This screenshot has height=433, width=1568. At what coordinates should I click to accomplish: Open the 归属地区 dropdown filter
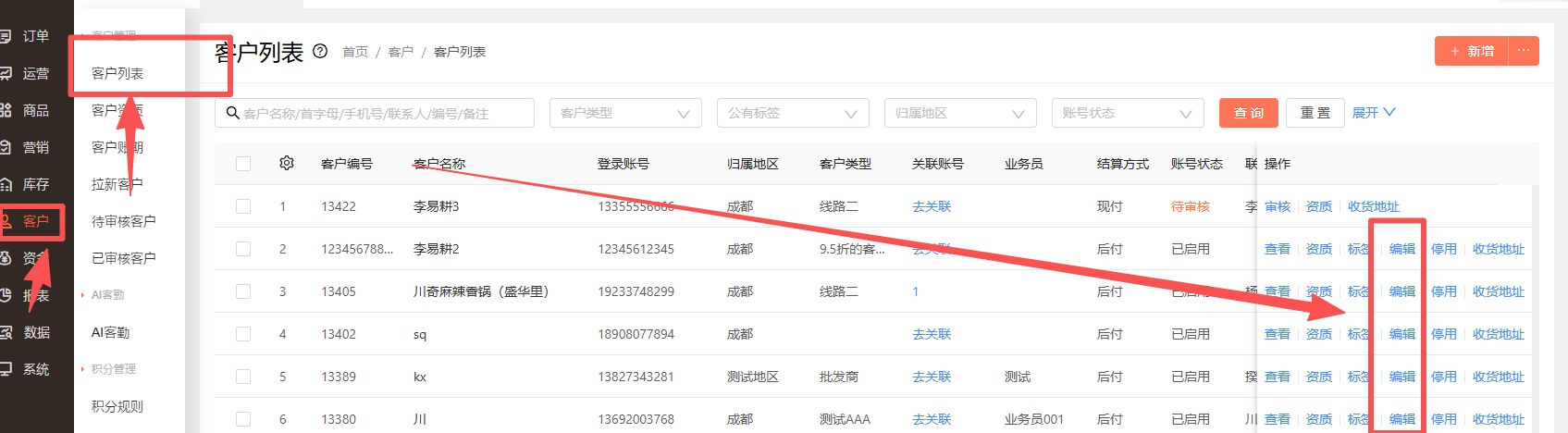click(x=960, y=113)
